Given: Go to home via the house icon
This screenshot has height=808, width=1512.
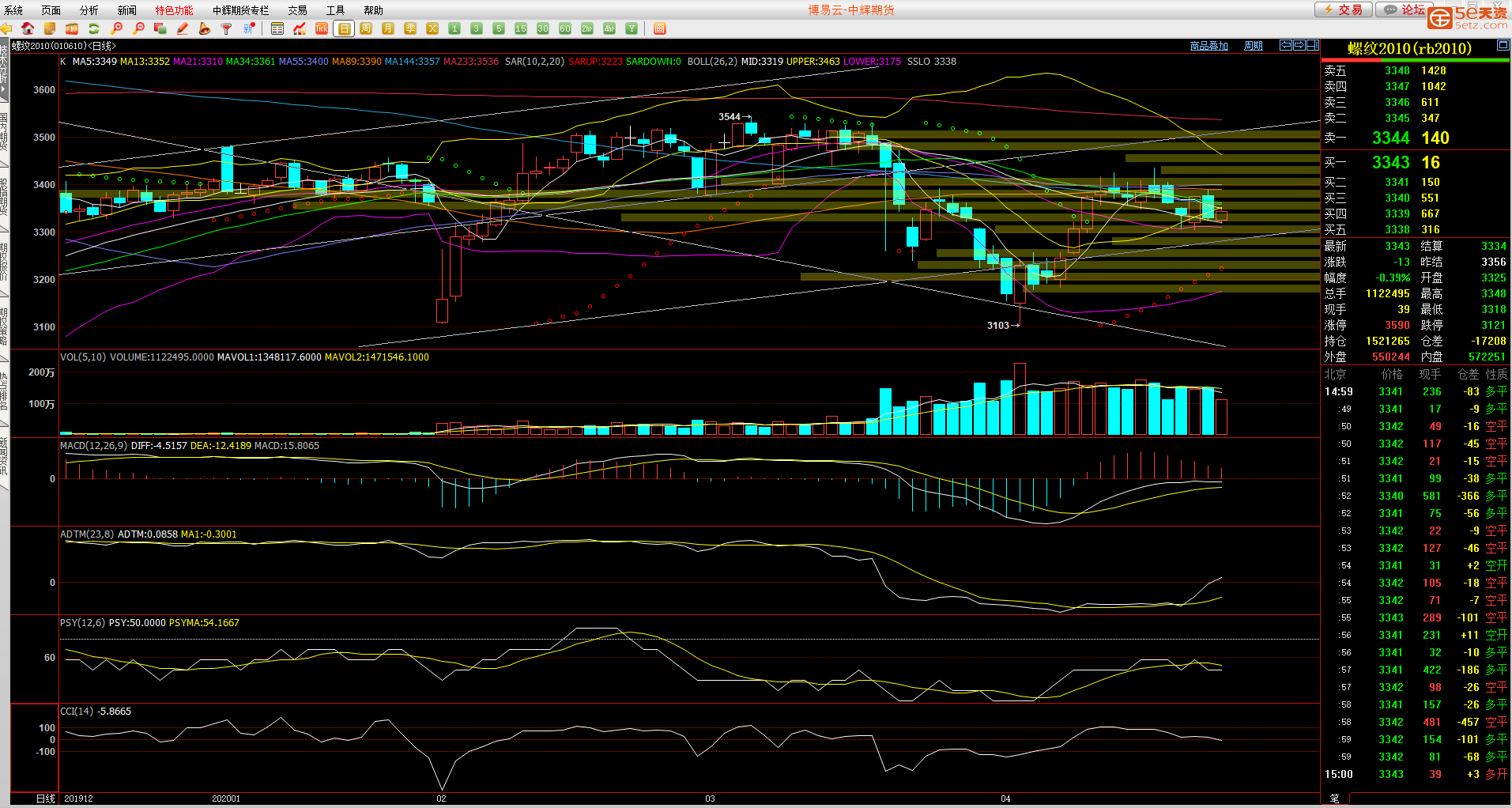Looking at the screenshot, I should [28, 28].
